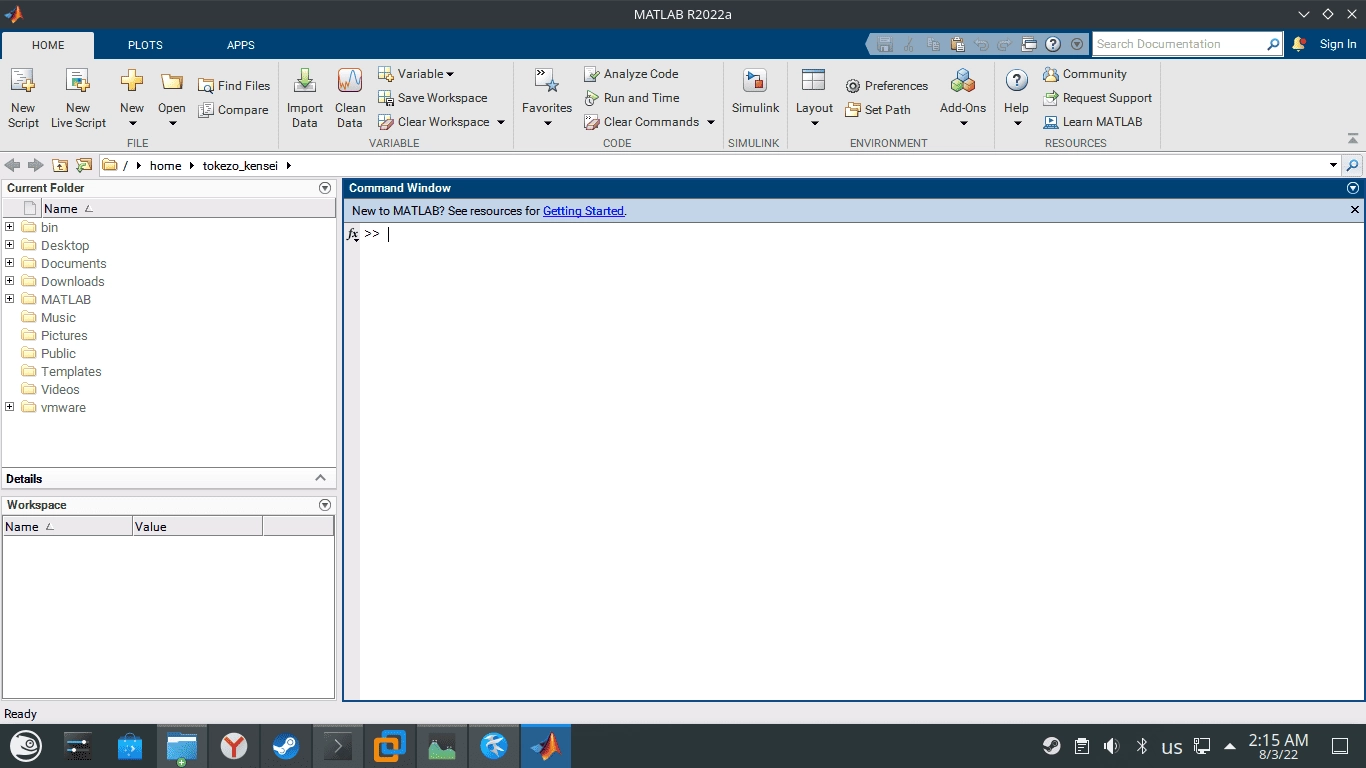Click the Workspace Value column header
The image size is (1366, 768).
coord(197,526)
